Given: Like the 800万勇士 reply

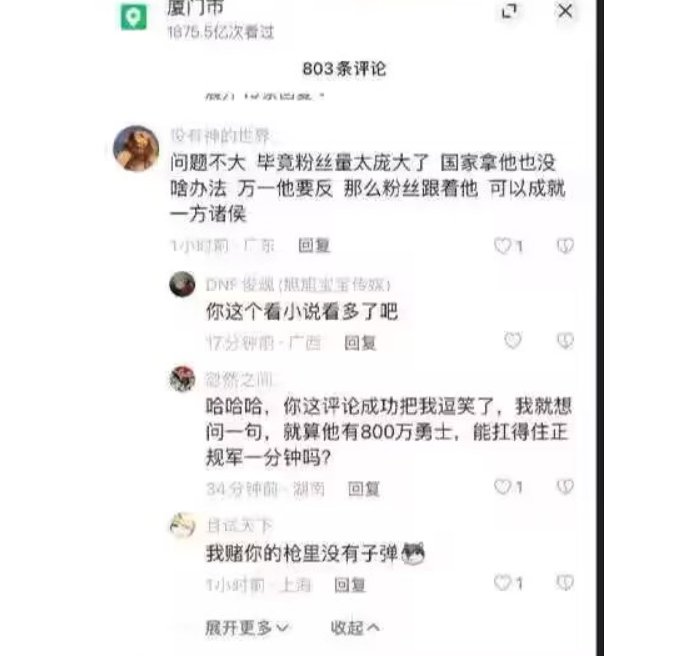Looking at the screenshot, I should coord(502,486).
